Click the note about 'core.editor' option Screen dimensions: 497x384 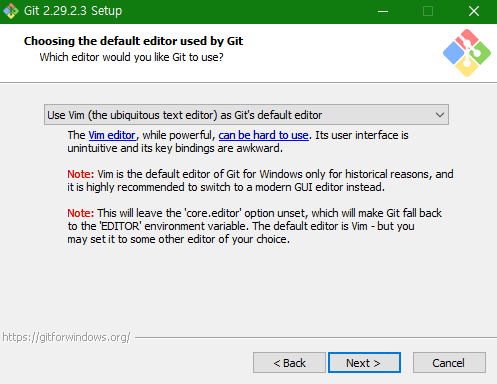(255, 226)
